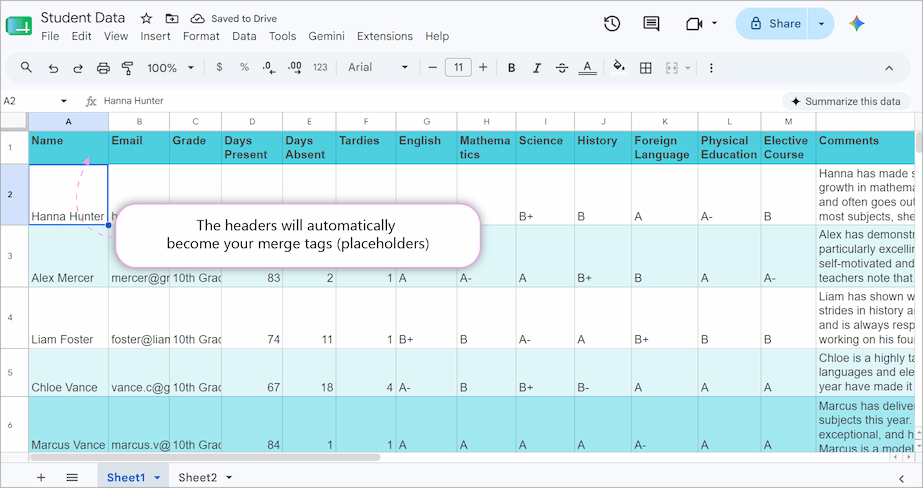
Task: Open the Insert menu
Action: click(155, 36)
